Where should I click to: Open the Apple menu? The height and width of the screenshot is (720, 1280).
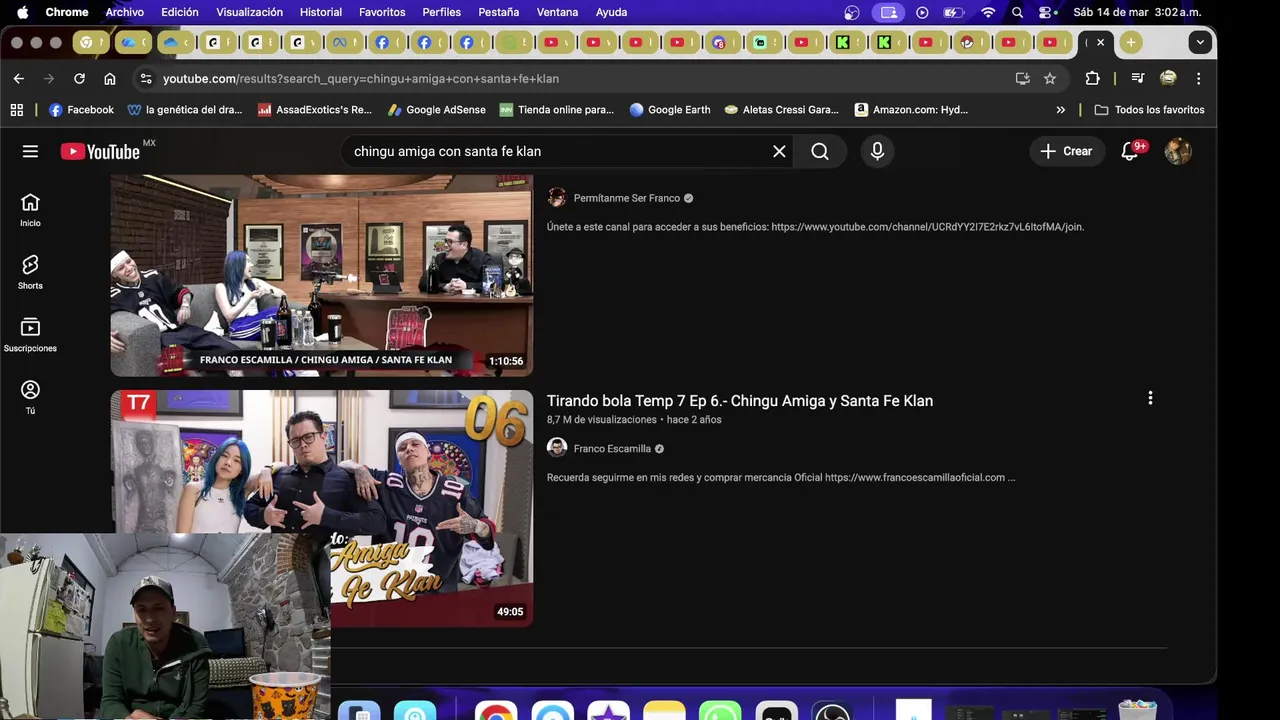tap(22, 12)
